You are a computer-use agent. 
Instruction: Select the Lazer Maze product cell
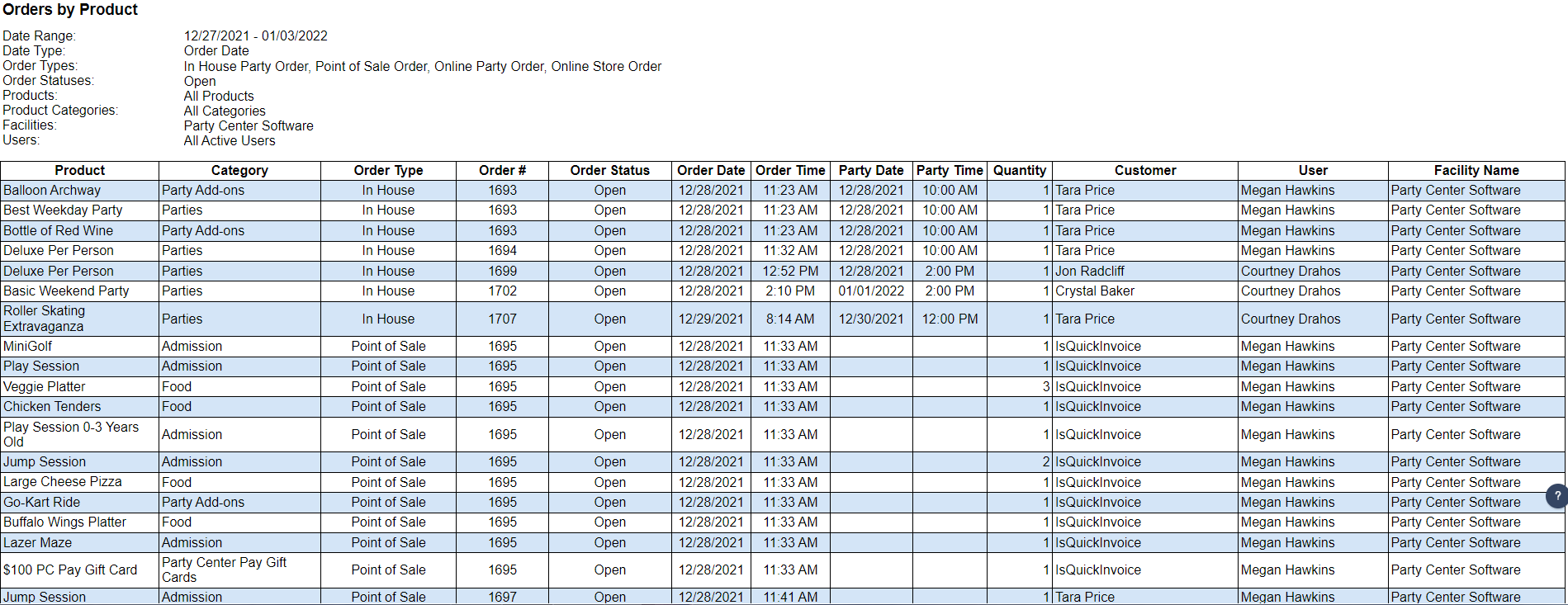tap(80, 543)
